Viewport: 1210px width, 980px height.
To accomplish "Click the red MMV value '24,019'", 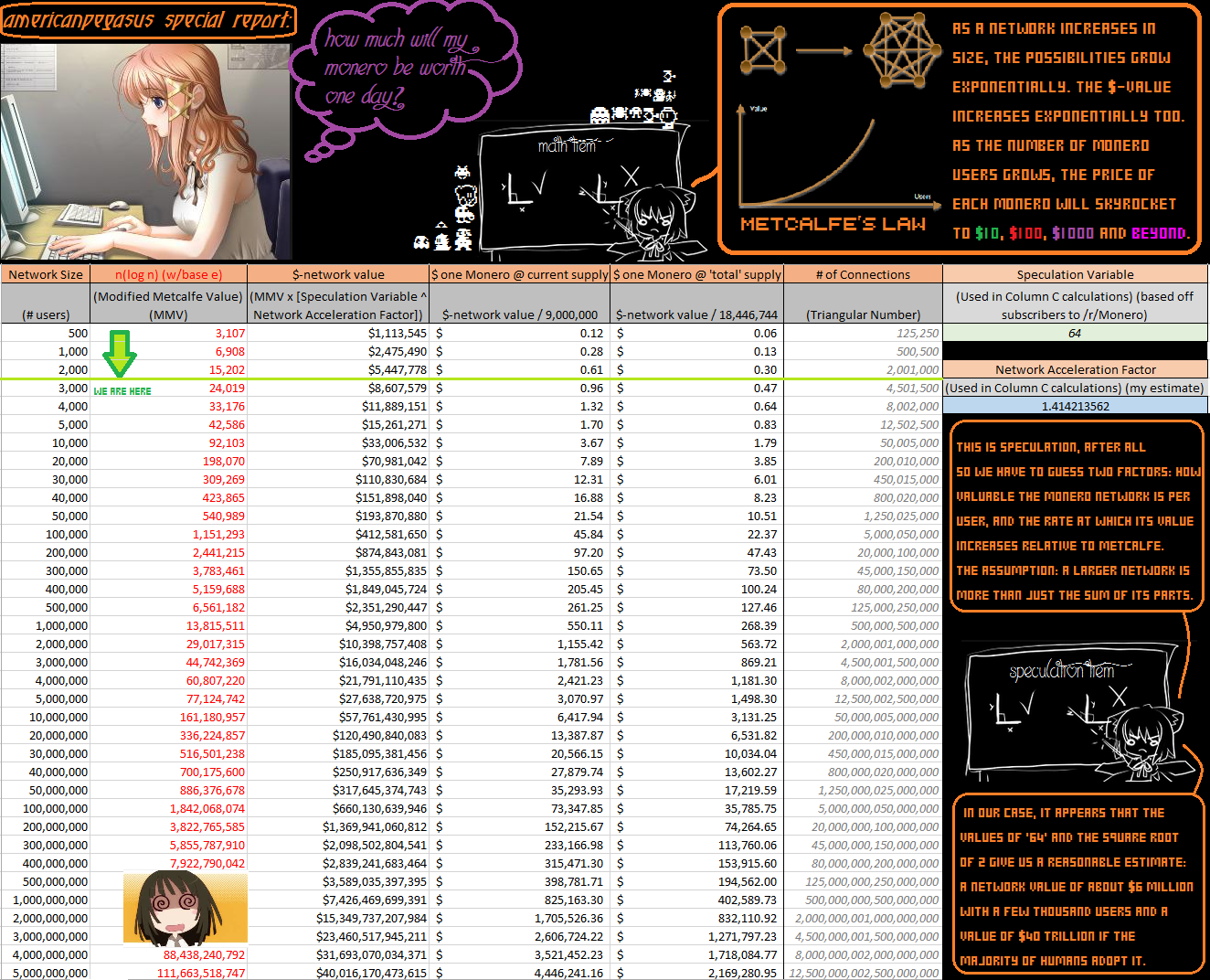I will point(227,388).
